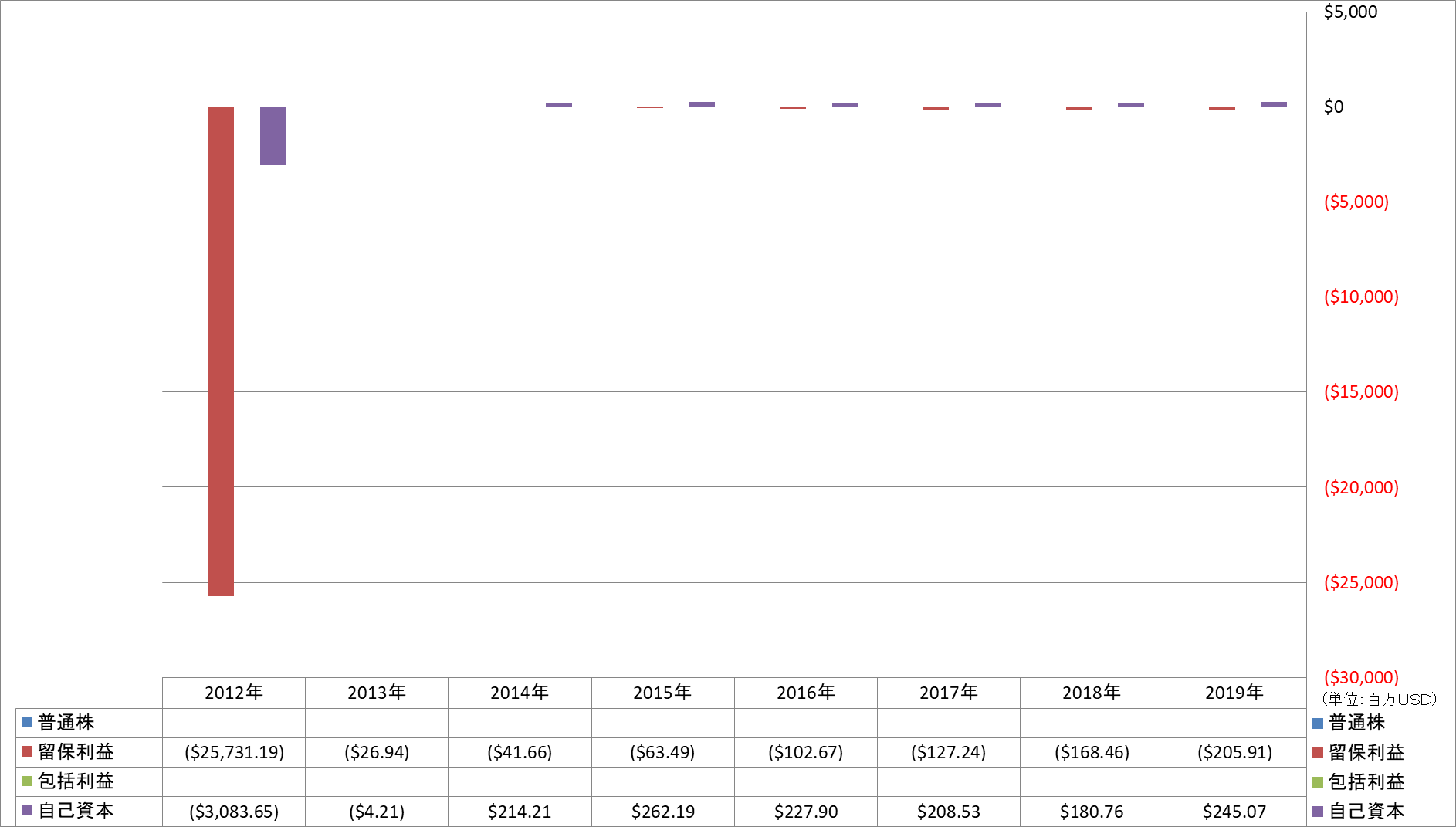This screenshot has height=827, width=1456.
Task: Click the $214.21 equity cell for 2014
Action: (520, 812)
